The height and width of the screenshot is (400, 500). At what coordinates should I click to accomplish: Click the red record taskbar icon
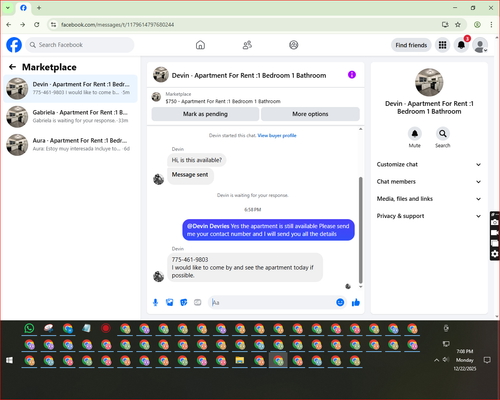(x=106, y=329)
